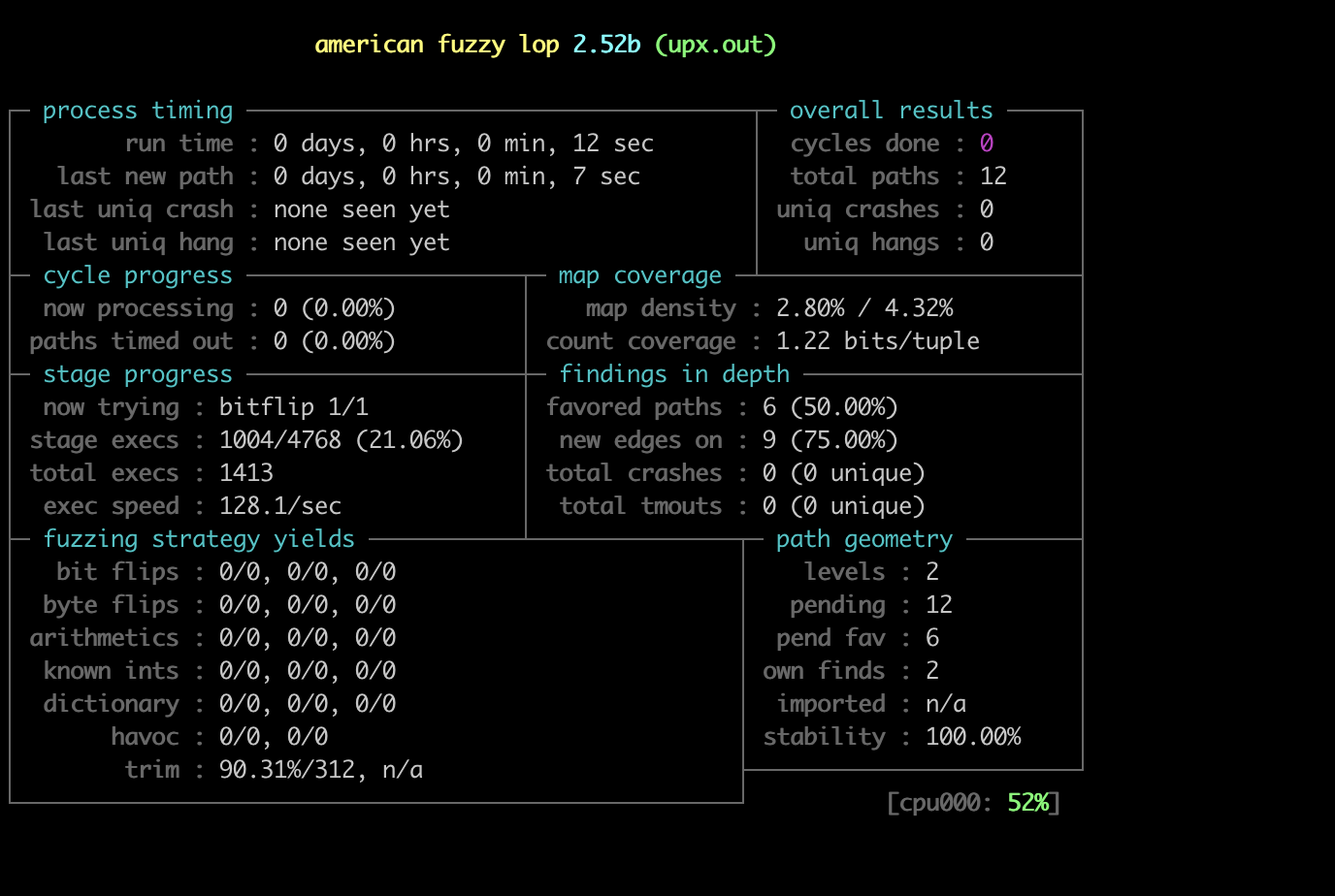This screenshot has width=1335, height=896.
Task: Select the value "0 days, 0 hrs, 0 min, 7 sec"
Action: 457,176
